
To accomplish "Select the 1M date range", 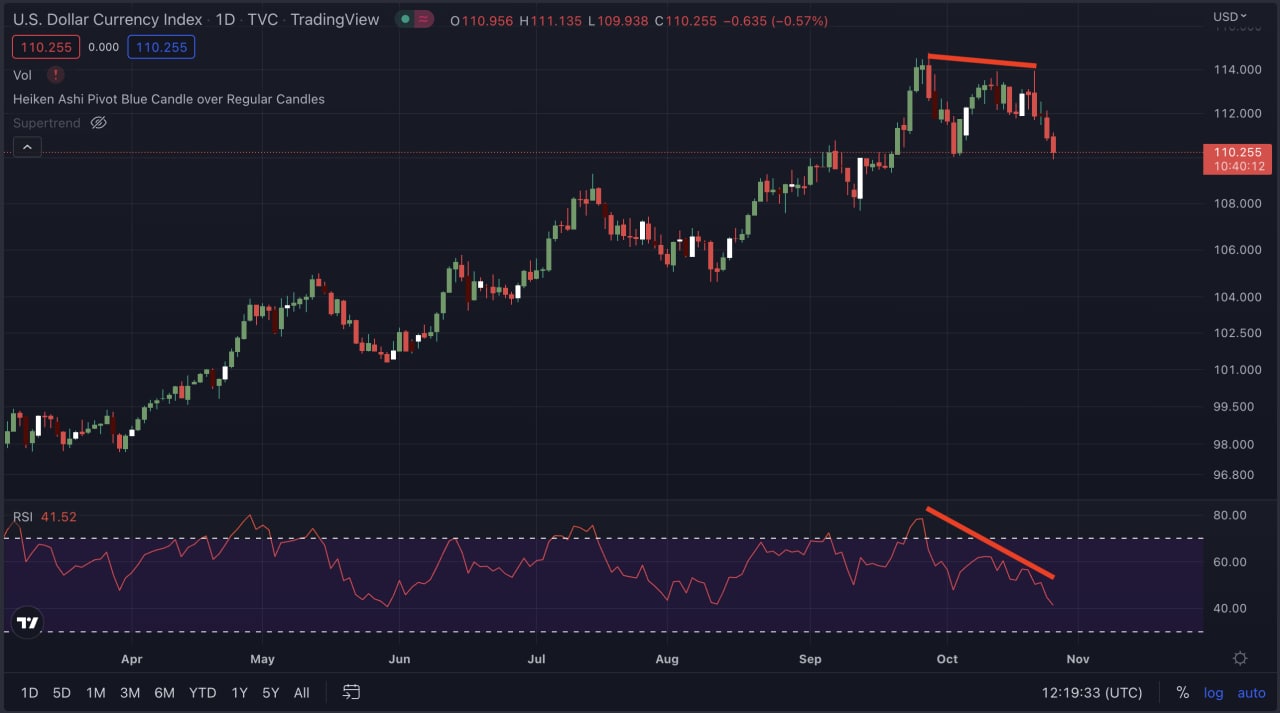I will (x=95, y=693).
